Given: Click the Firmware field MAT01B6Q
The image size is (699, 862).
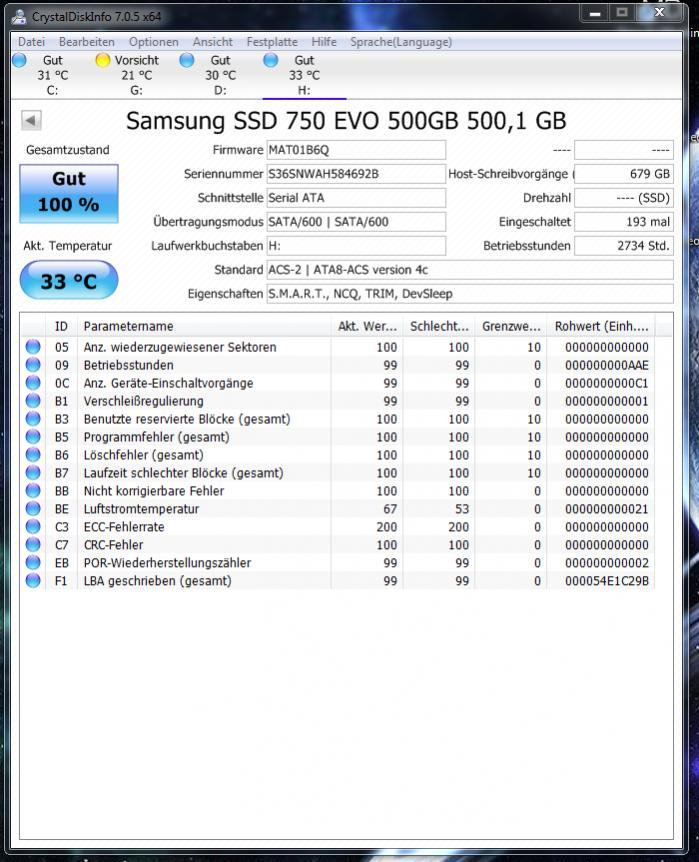Looking at the screenshot, I should coord(356,150).
